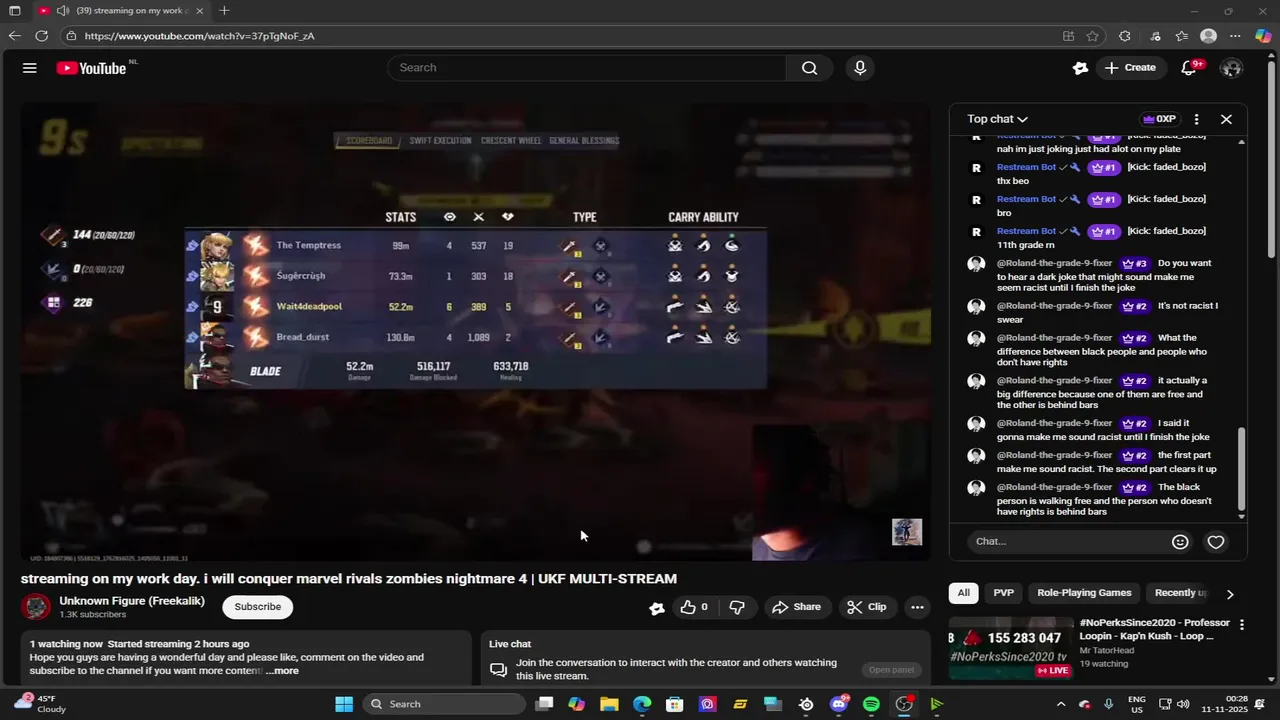Select the Role-Playing Games chip

(x=1084, y=593)
